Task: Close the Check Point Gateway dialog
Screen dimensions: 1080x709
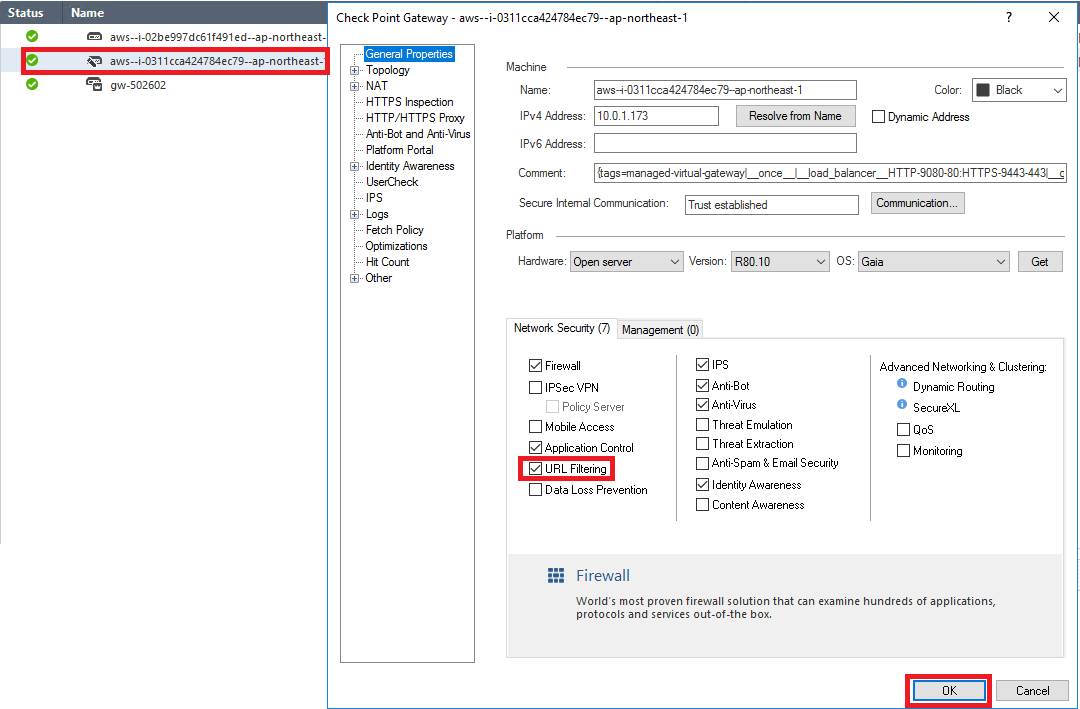Action: click(x=1054, y=17)
